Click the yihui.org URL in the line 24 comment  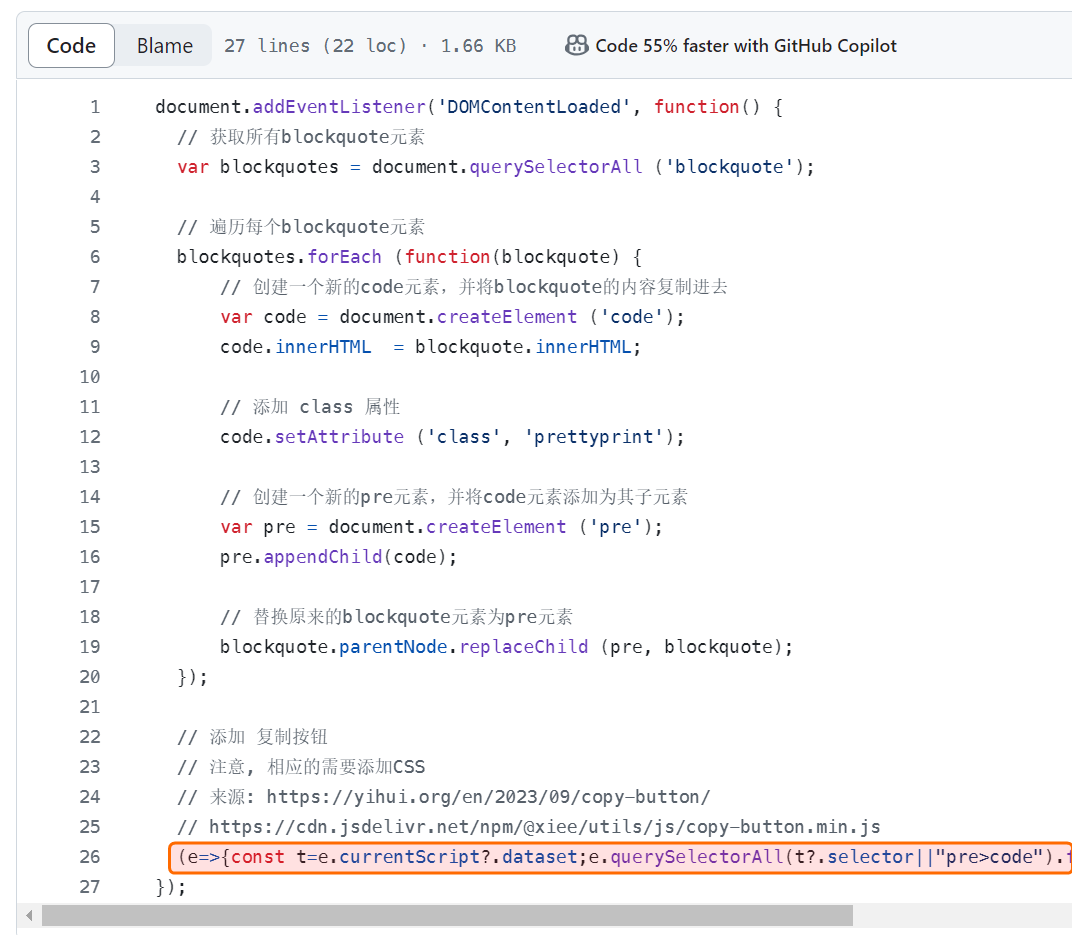pos(488,797)
